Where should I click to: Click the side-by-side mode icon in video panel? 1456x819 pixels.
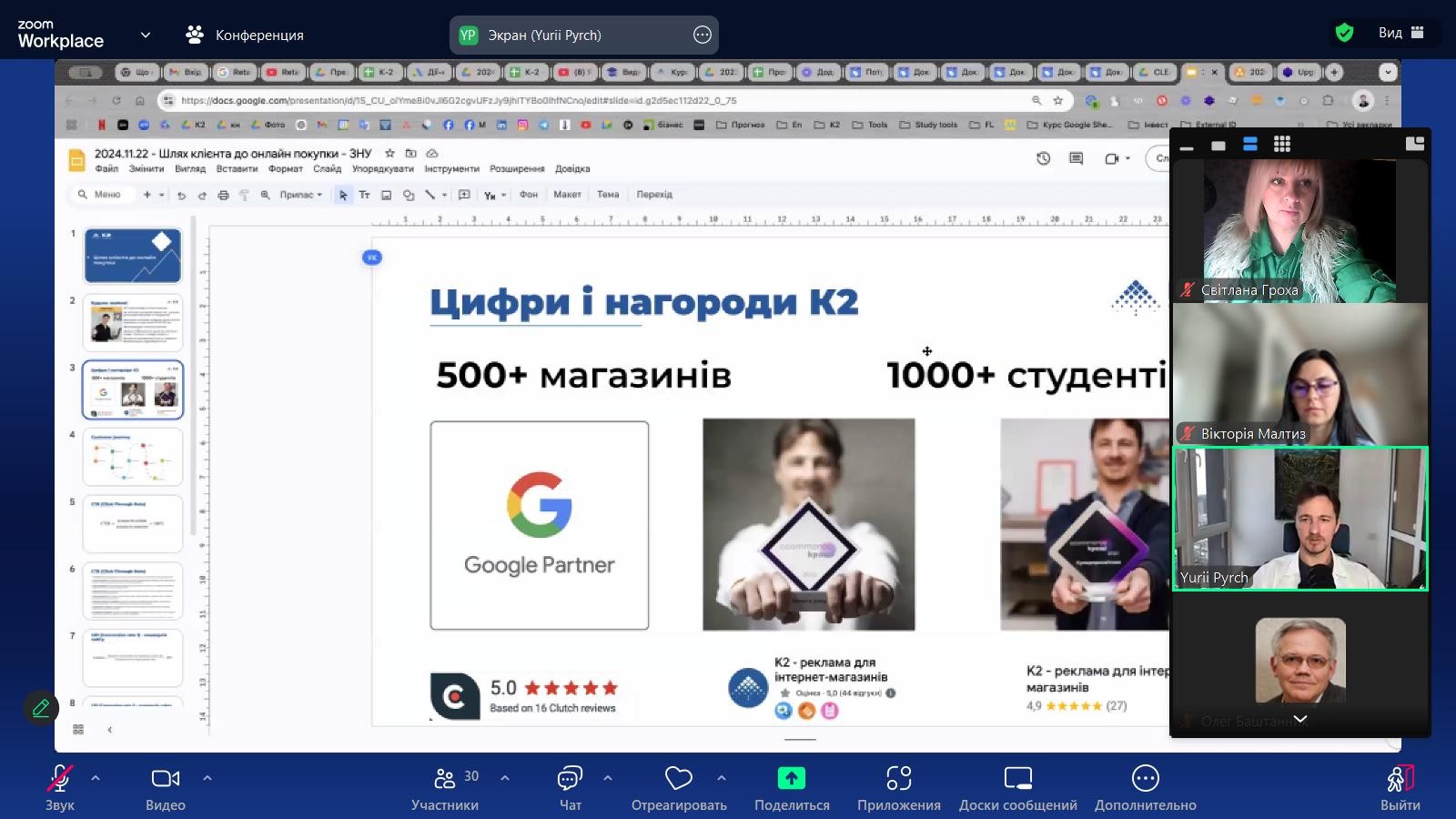(1415, 143)
